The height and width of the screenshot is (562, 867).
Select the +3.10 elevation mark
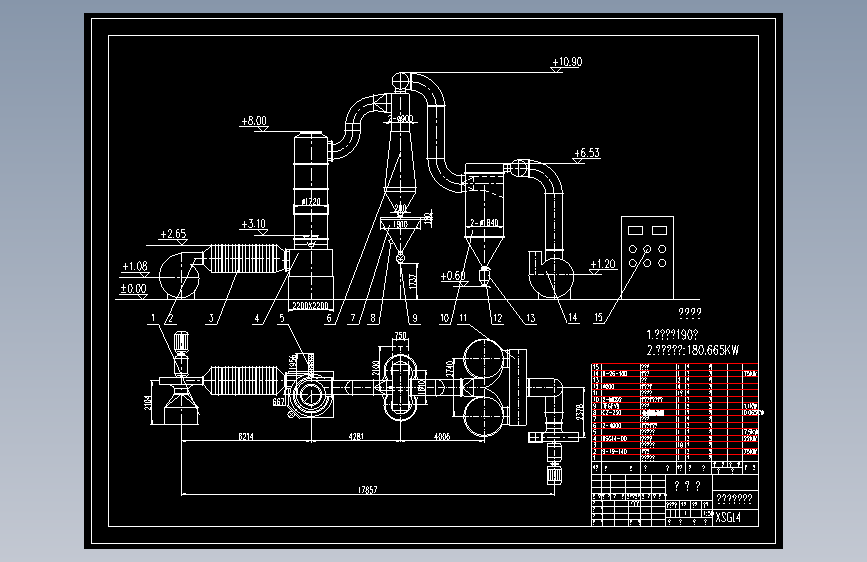point(253,224)
